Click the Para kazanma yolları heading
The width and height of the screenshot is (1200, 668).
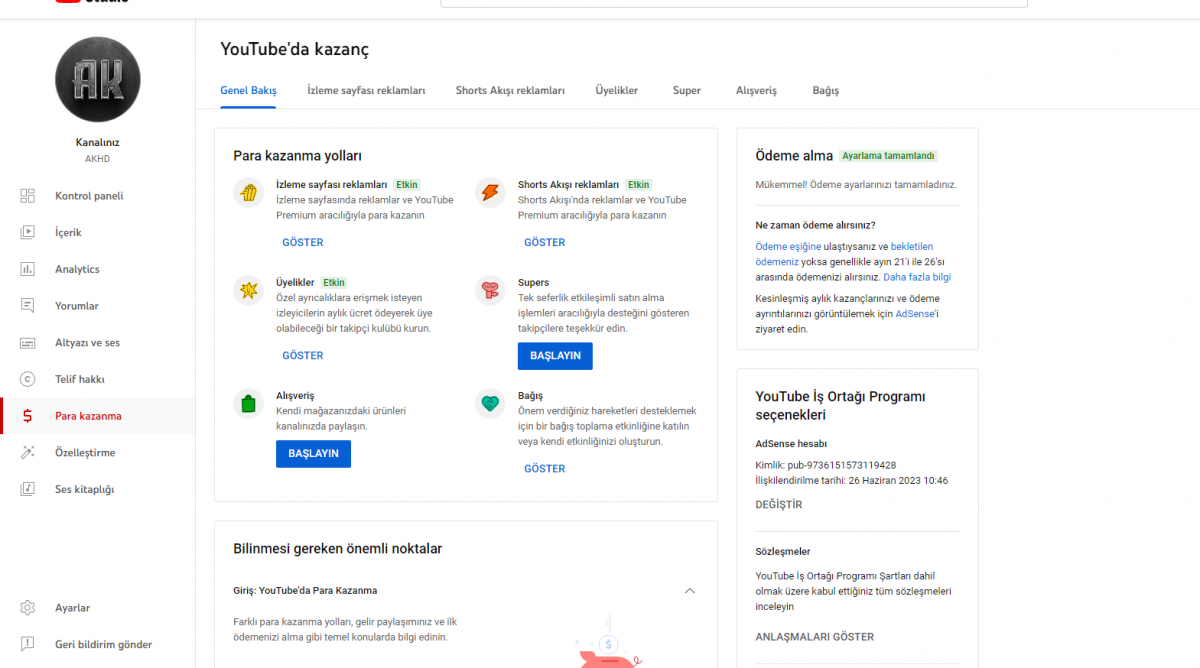tap(297, 156)
